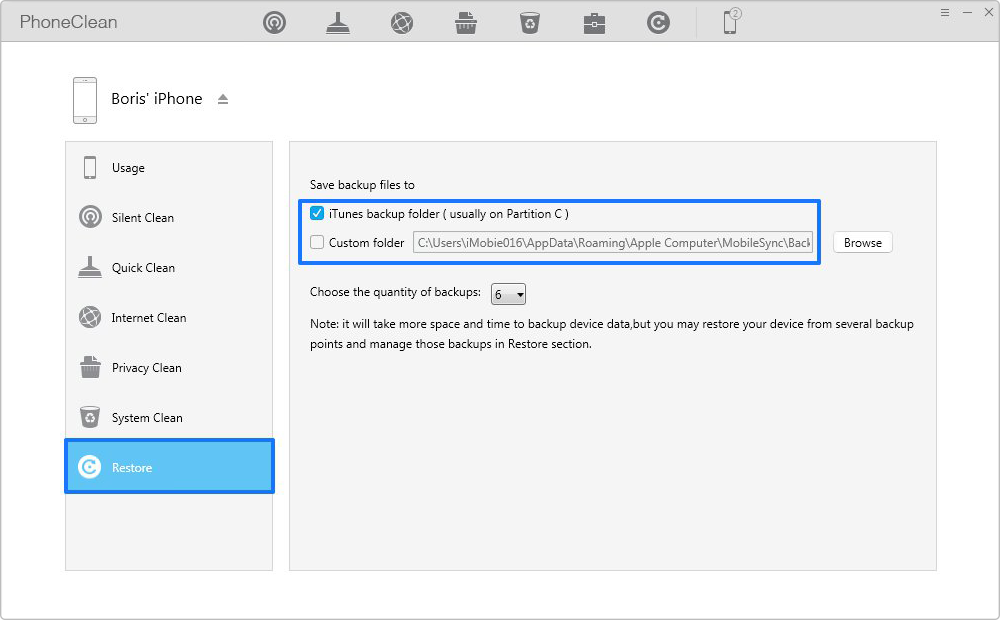Screen dimensions: 1000x620
Task: Open the Toolbox briefcase icon in toolbar
Action: click(594, 23)
